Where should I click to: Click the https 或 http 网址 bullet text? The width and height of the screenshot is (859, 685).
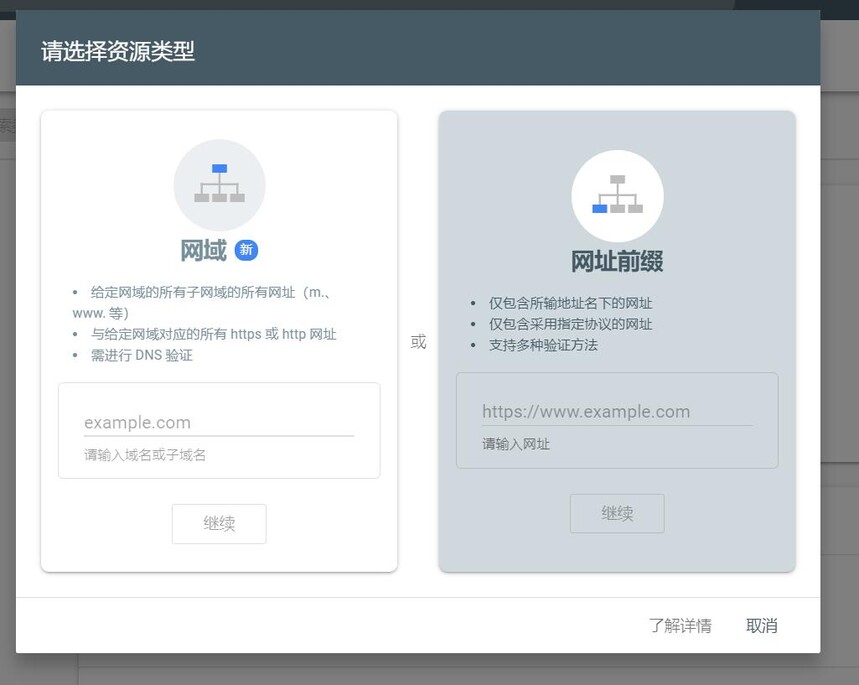pyautogui.click(x=214, y=334)
